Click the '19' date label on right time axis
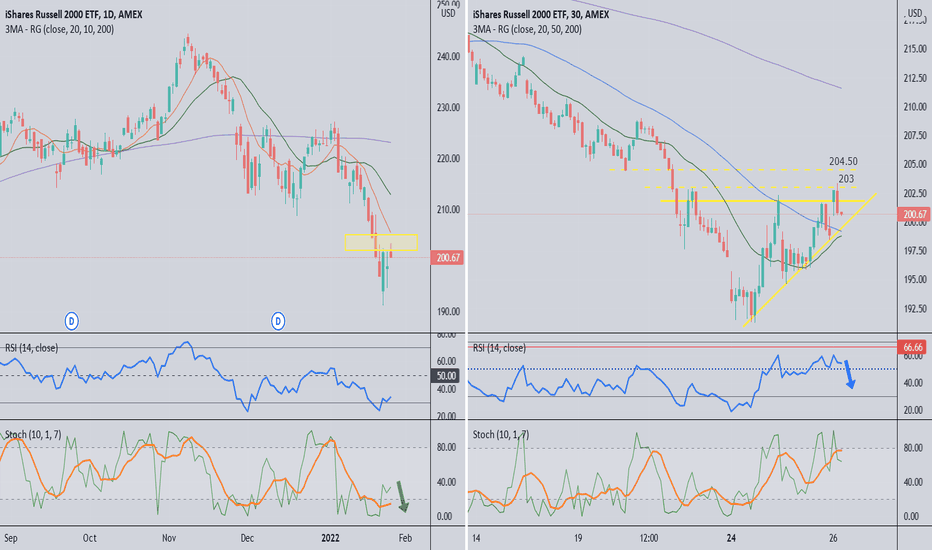Viewport: 932px width, 550px height. [x=578, y=538]
